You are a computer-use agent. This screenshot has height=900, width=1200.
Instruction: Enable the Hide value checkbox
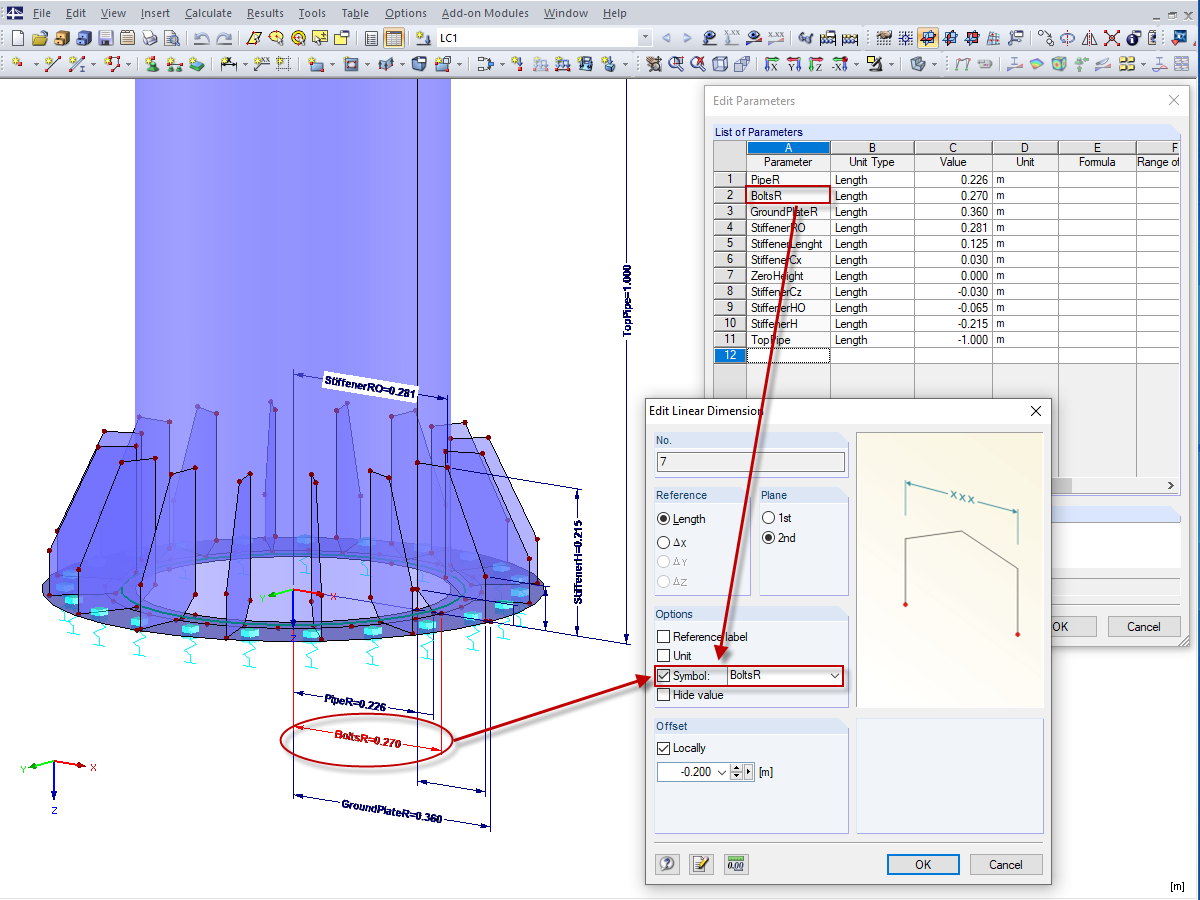[x=664, y=695]
